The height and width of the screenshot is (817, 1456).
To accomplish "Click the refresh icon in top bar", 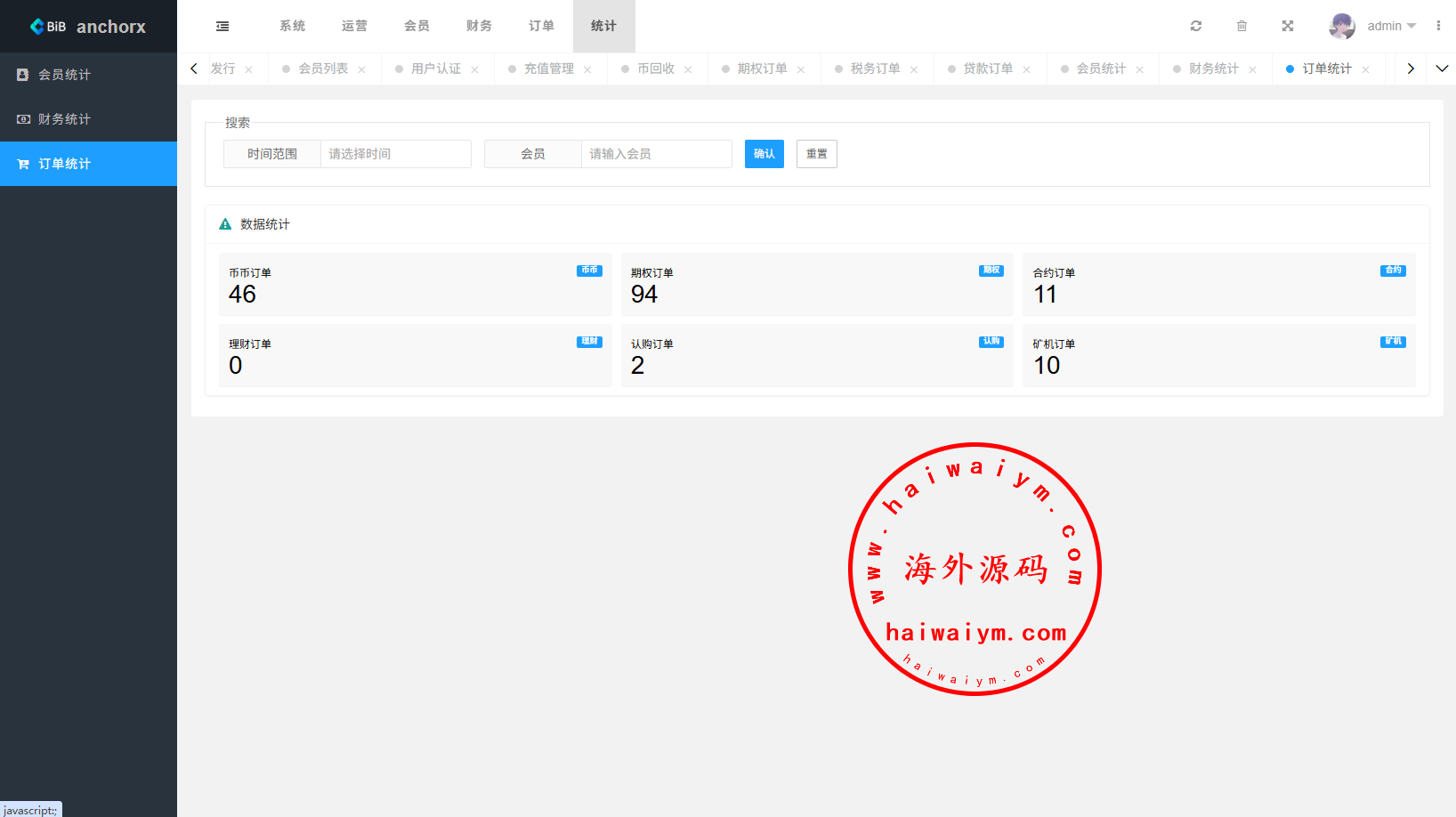I will [1196, 27].
